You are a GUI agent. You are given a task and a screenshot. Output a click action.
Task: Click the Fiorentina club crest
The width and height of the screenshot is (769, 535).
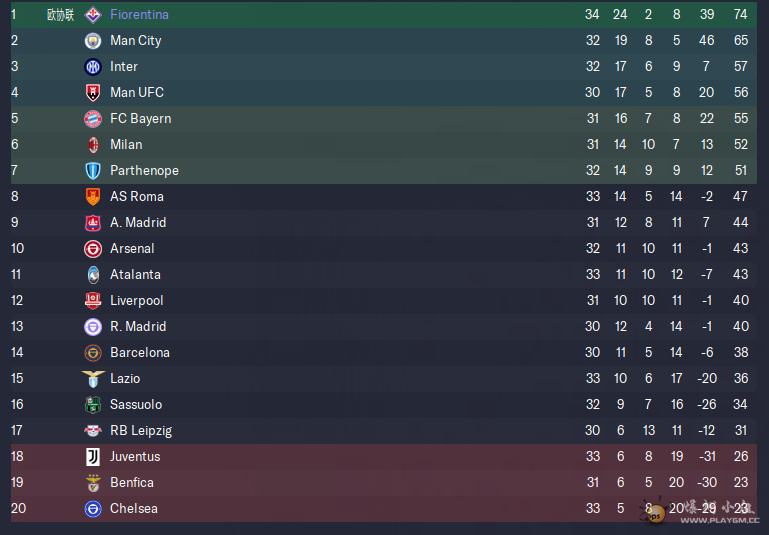93,15
